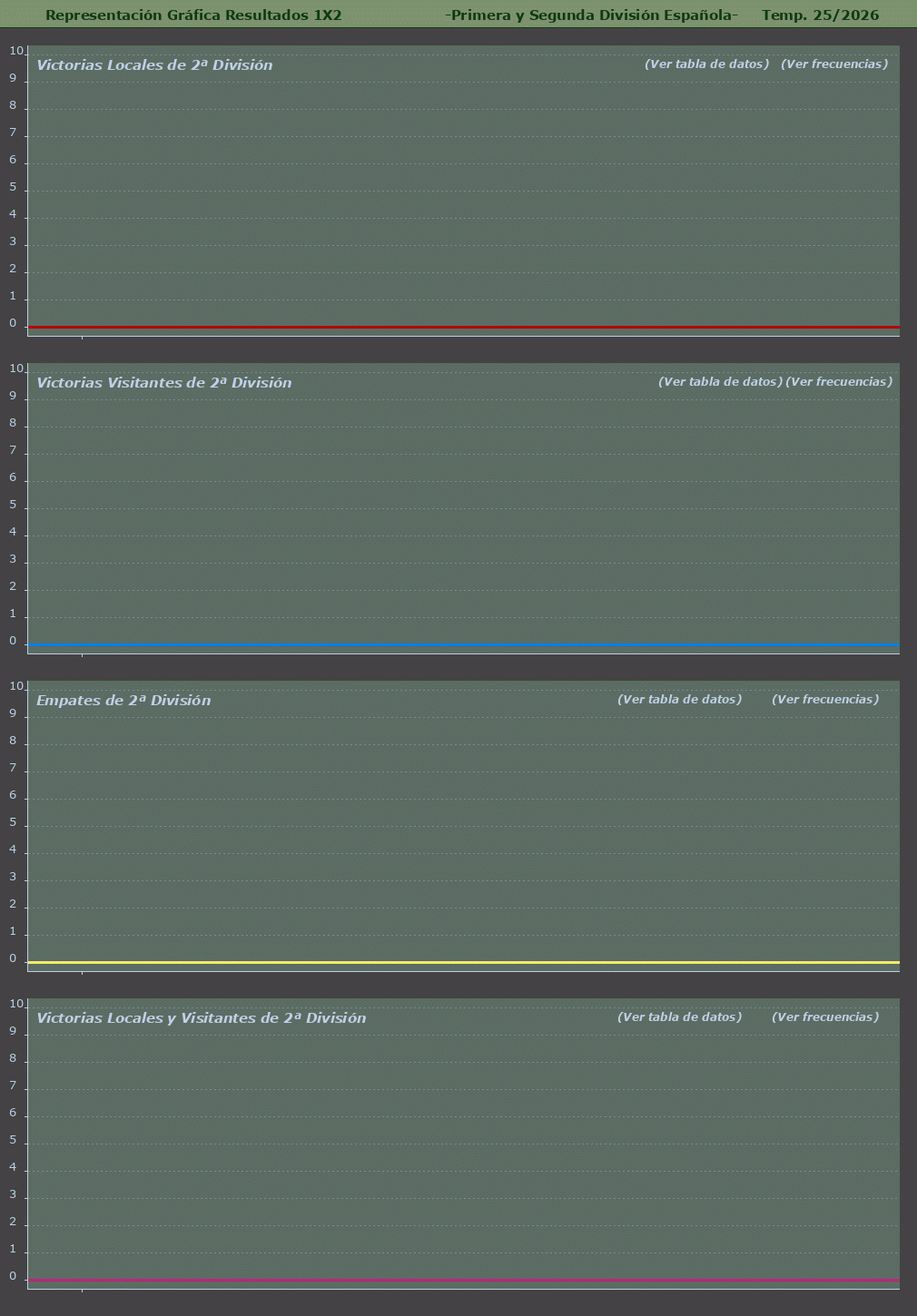Click the 'Temp. 25/2026' season label
Screen dimensions: 917x1316
pos(820,15)
